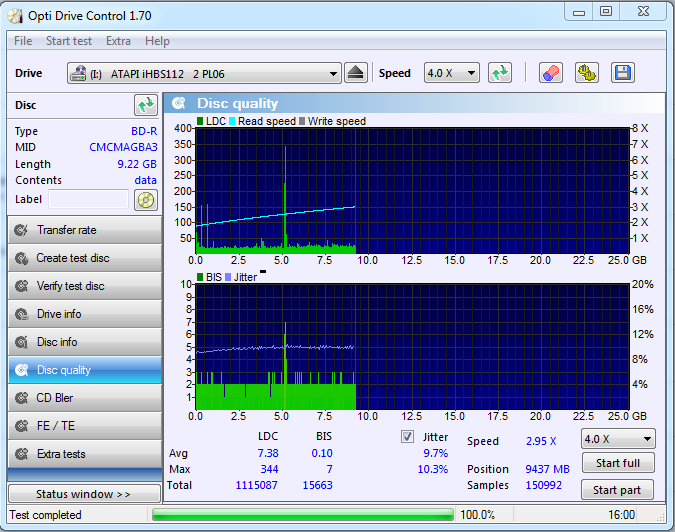675x532 pixels.
Task: Click the Samples value 150992
Action: (x=543, y=486)
